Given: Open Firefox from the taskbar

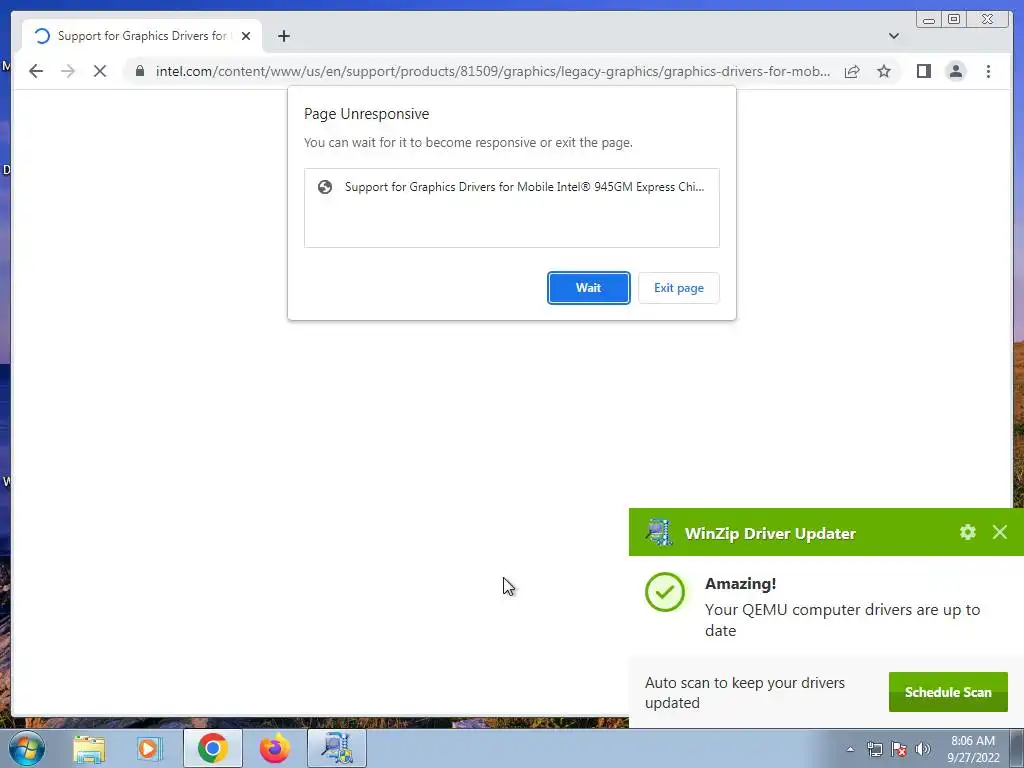Looking at the screenshot, I should pyautogui.click(x=274, y=748).
